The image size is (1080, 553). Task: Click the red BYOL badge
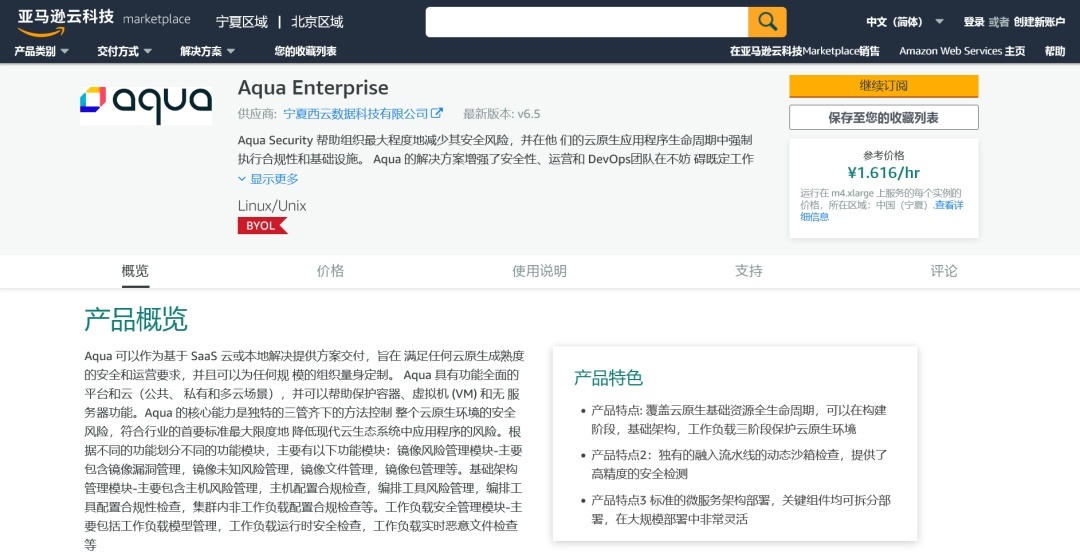coord(262,225)
